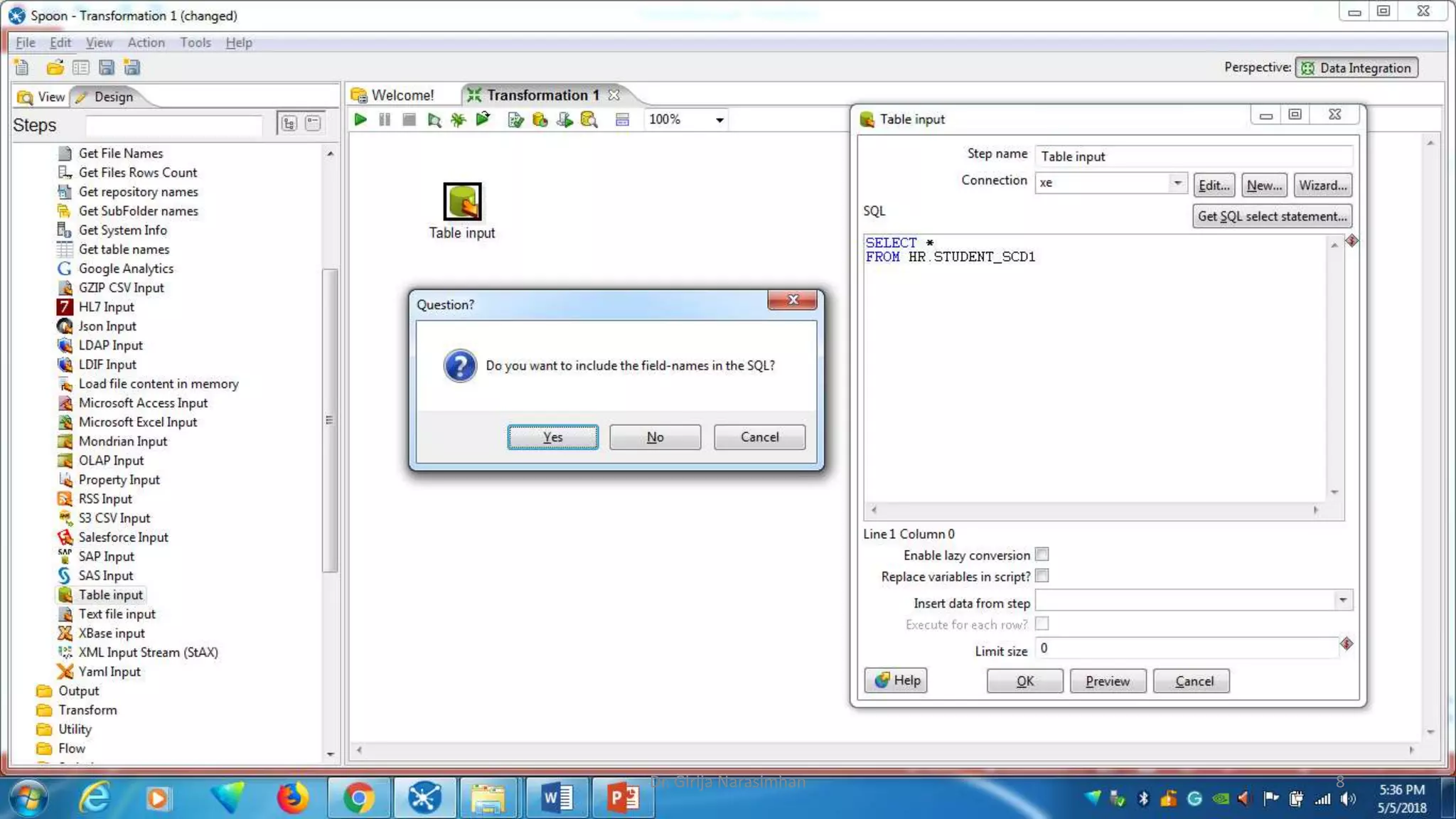
Task: Click the Pause transformation icon
Action: click(385, 119)
